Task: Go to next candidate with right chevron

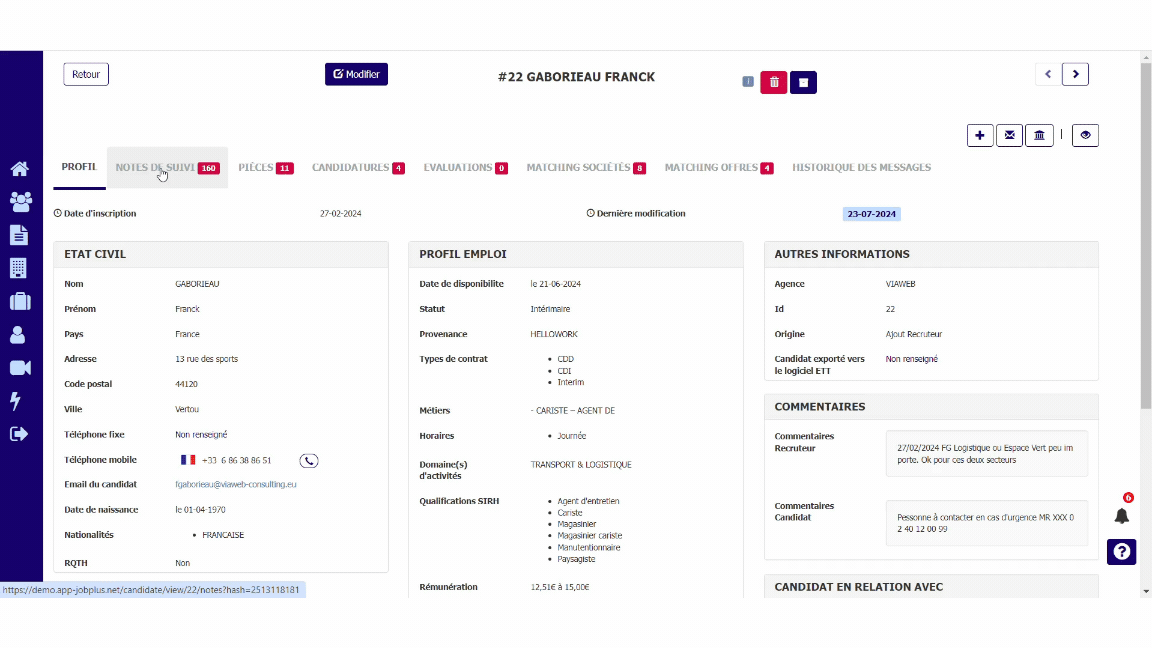Action: point(1076,74)
